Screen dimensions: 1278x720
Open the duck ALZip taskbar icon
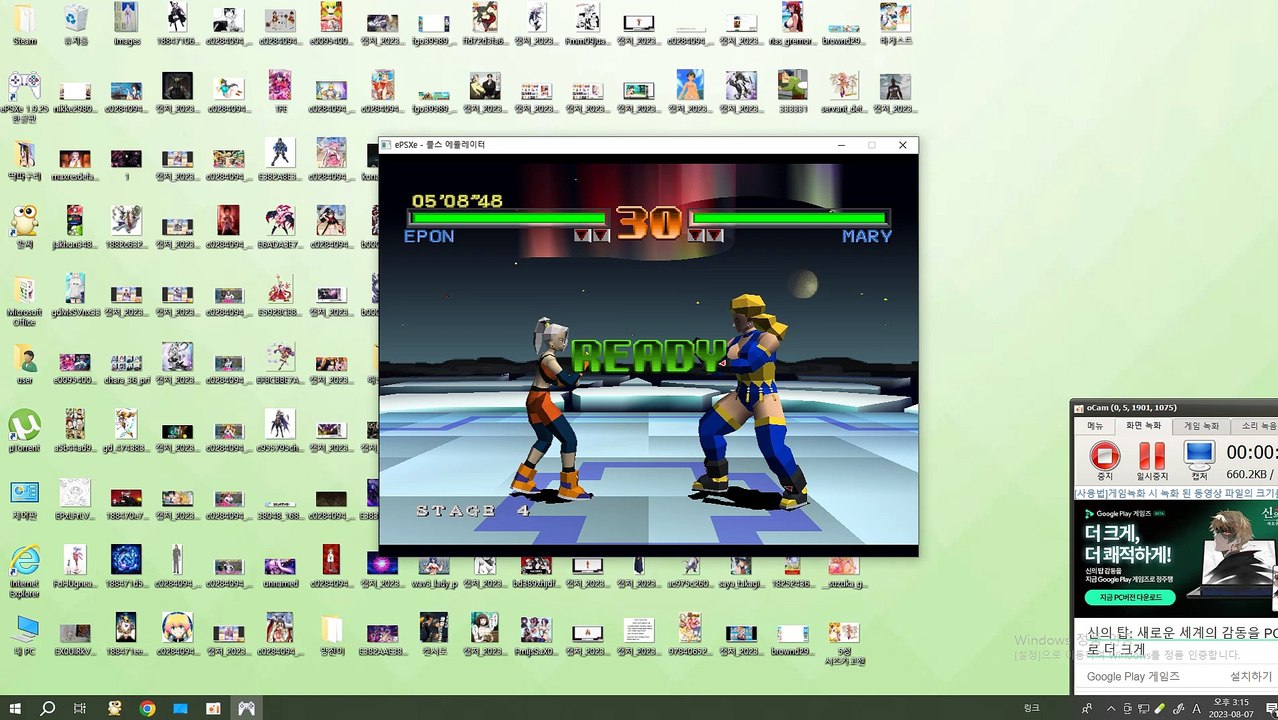click(x=114, y=708)
